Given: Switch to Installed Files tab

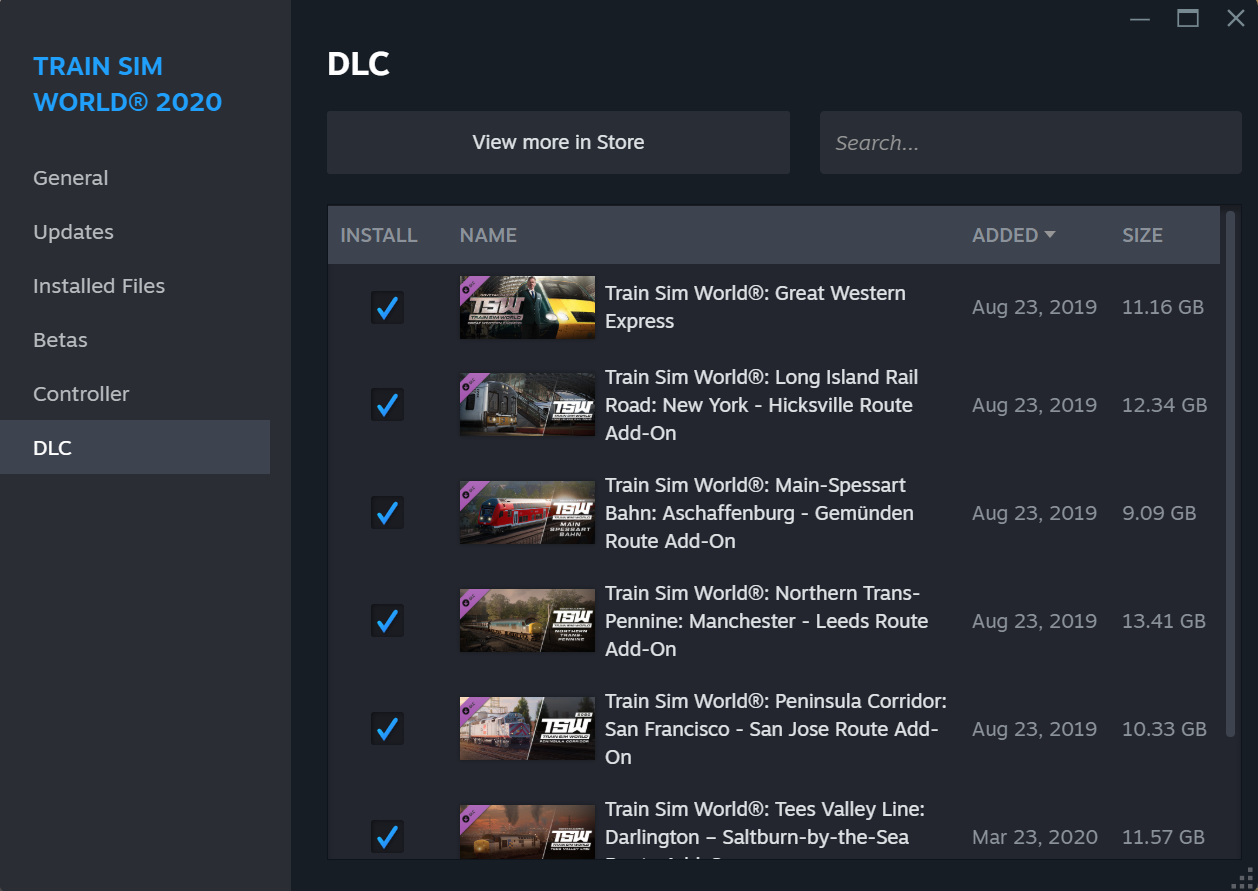Looking at the screenshot, I should 135,286.
